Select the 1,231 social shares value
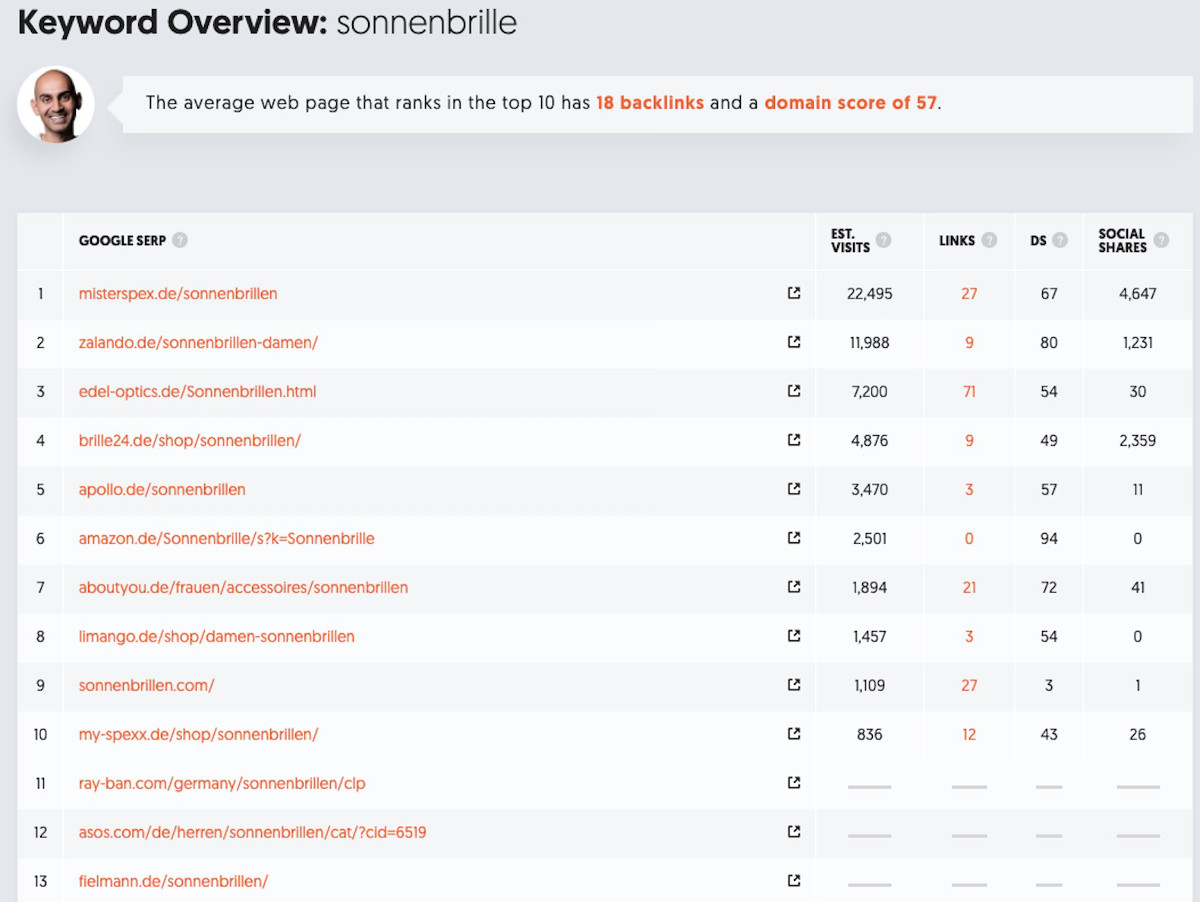Viewport: 1200px width, 902px height. (1138, 343)
